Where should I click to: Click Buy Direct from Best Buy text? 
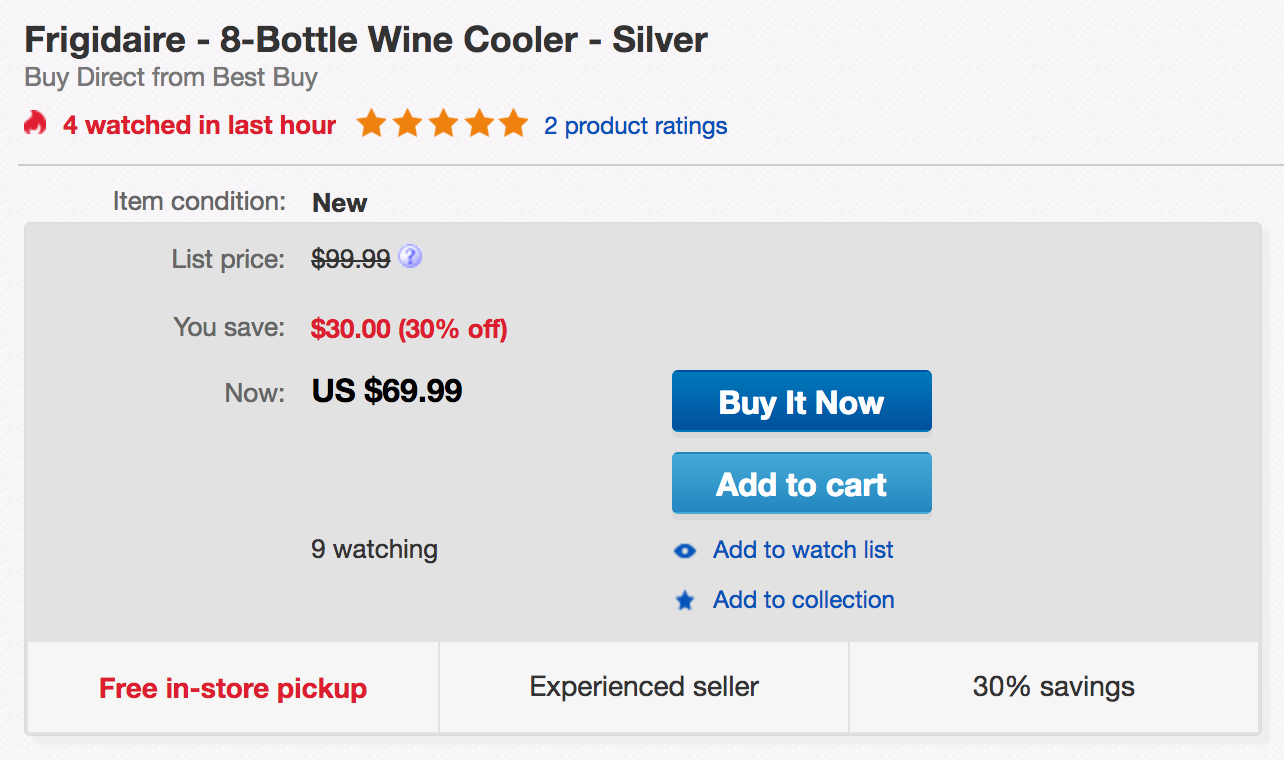tap(171, 77)
